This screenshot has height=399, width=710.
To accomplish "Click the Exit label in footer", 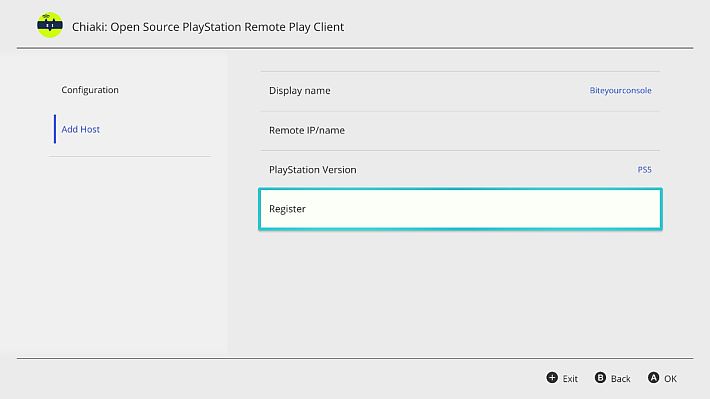I will pos(570,379).
